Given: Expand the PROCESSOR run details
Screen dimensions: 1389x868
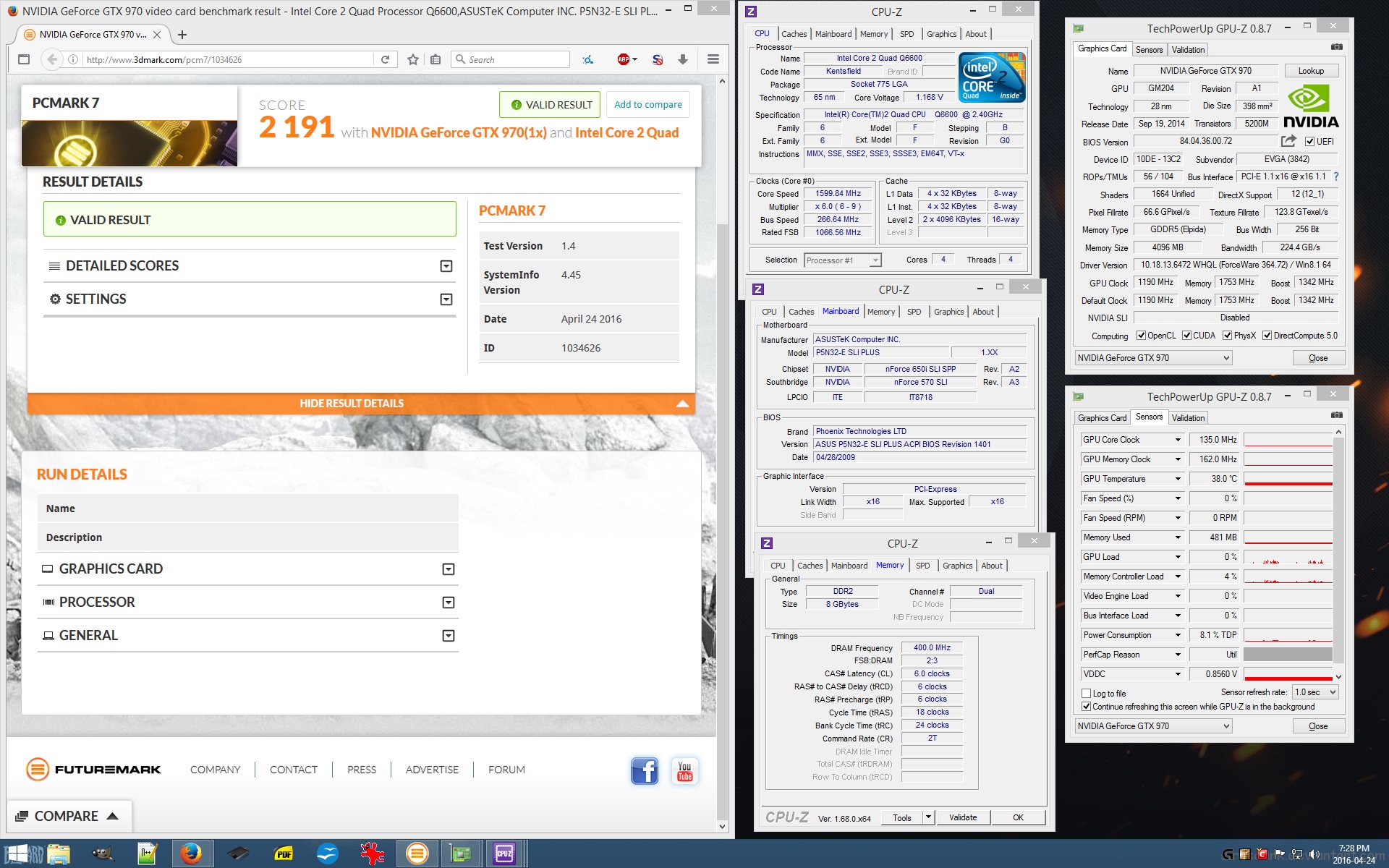Looking at the screenshot, I should point(449,603).
